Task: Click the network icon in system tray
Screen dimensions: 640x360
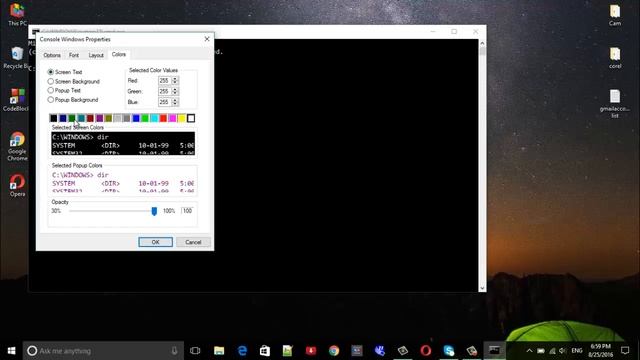Action: [552, 351]
